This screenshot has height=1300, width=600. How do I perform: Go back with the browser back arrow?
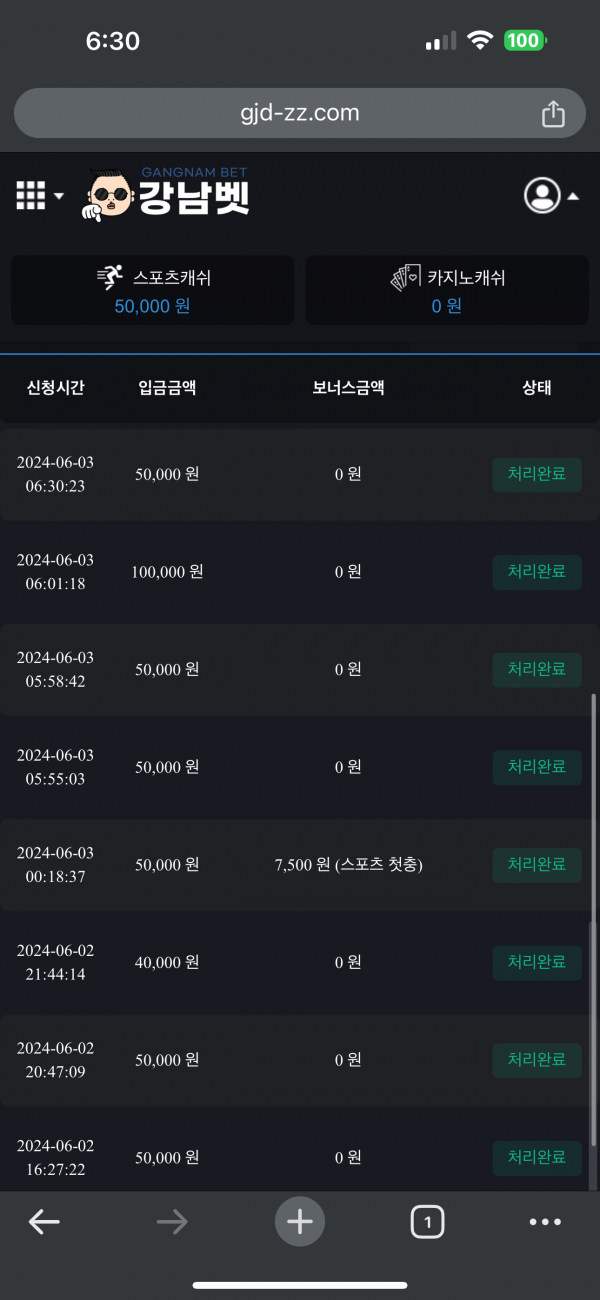pos(44,1221)
